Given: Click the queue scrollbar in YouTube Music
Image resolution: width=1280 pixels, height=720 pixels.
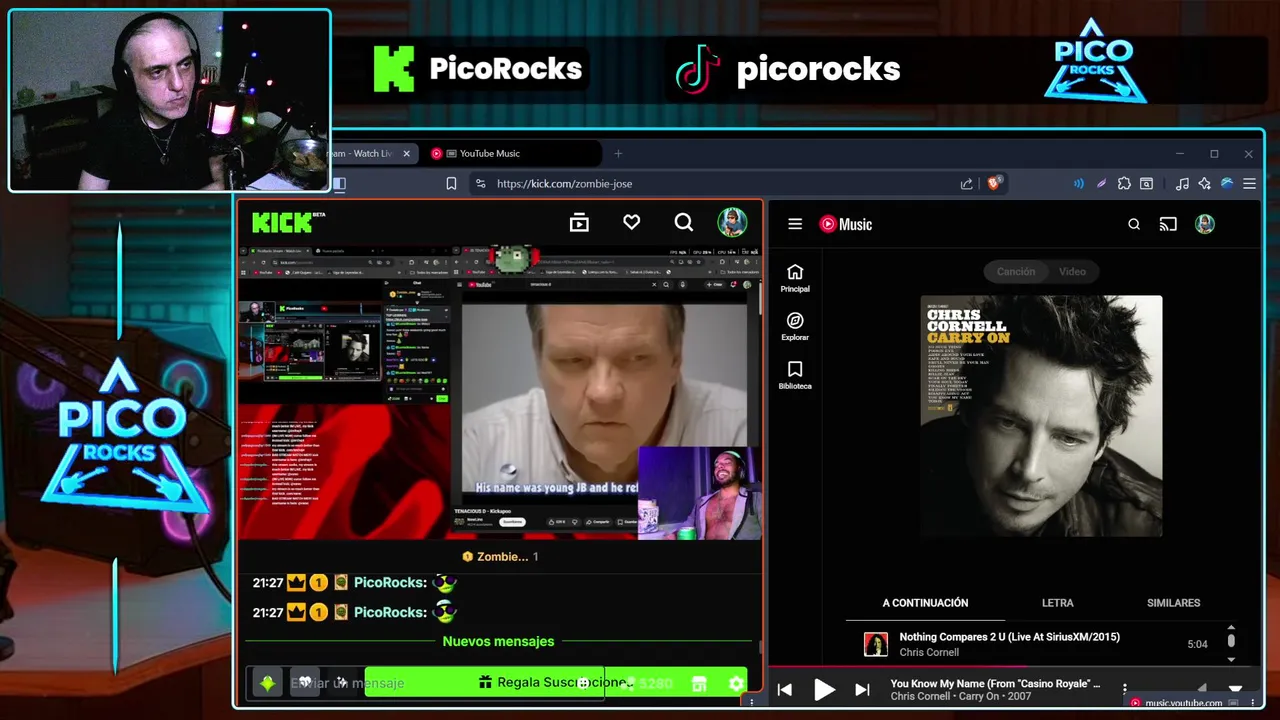Looking at the screenshot, I should pos(1231,640).
